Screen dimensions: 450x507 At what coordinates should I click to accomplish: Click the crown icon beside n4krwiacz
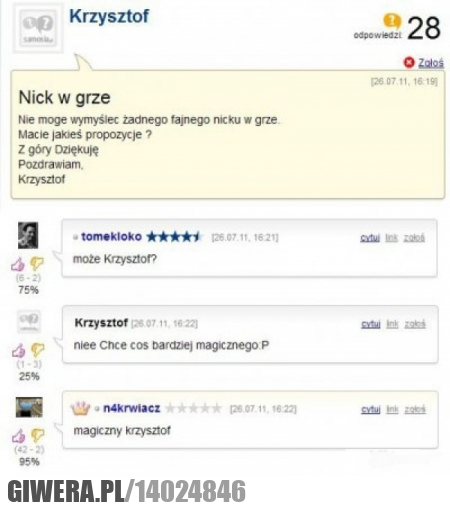(x=80, y=408)
